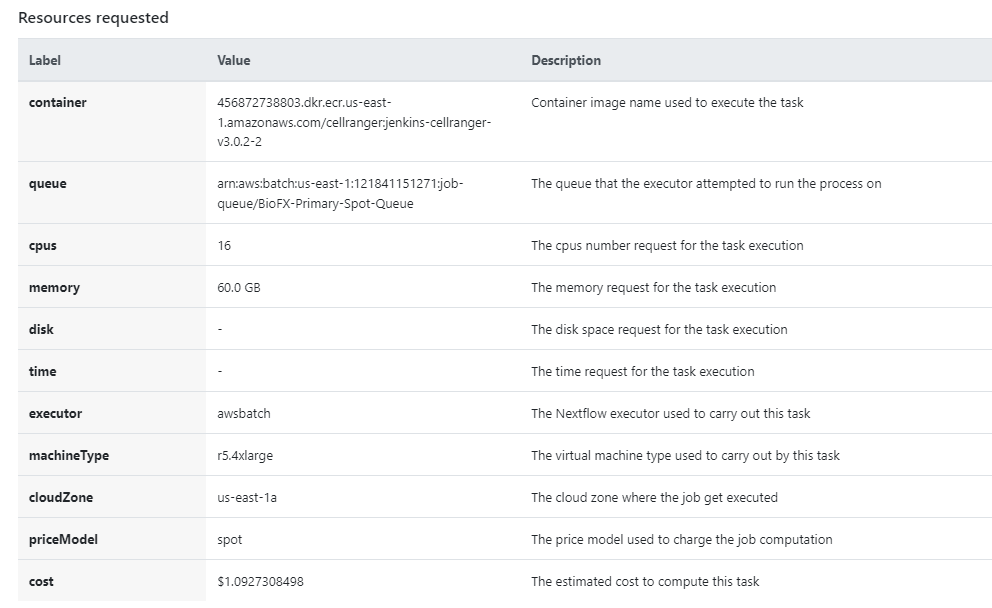Select the priceModel value spot

229,540
